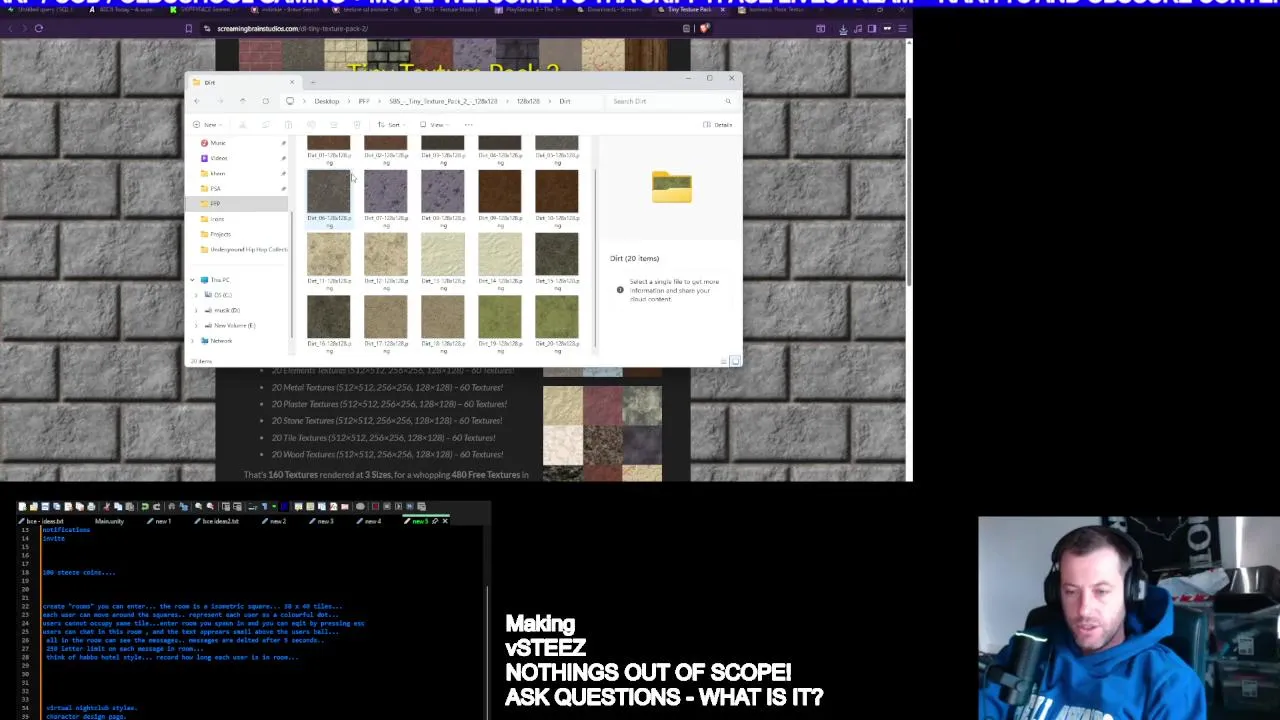The image size is (1280, 720).
Task: Close the new 5 editor tab
Action: (x=445, y=521)
